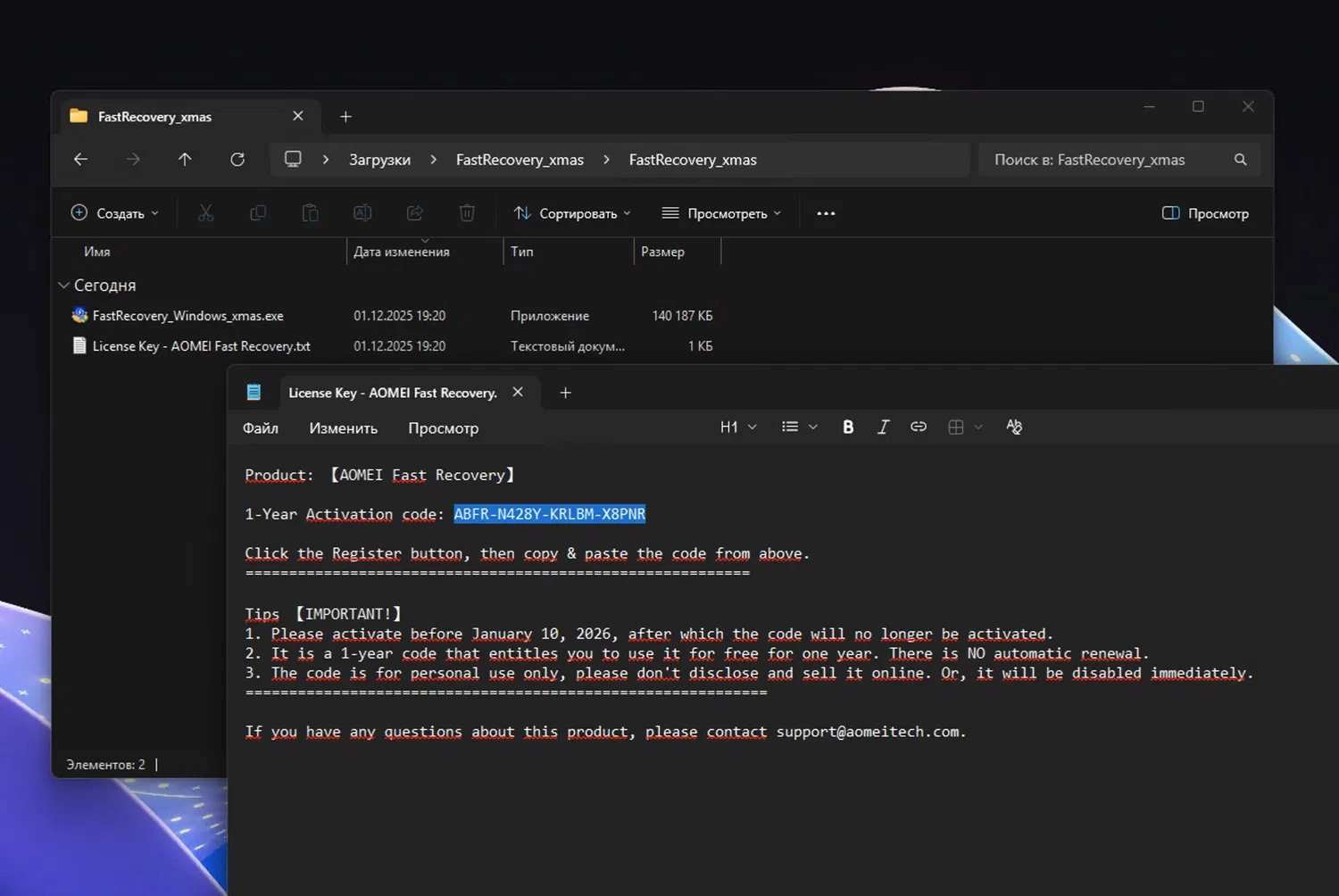Go up one folder level
This screenshot has width=1339, height=896.
(185, 160)
